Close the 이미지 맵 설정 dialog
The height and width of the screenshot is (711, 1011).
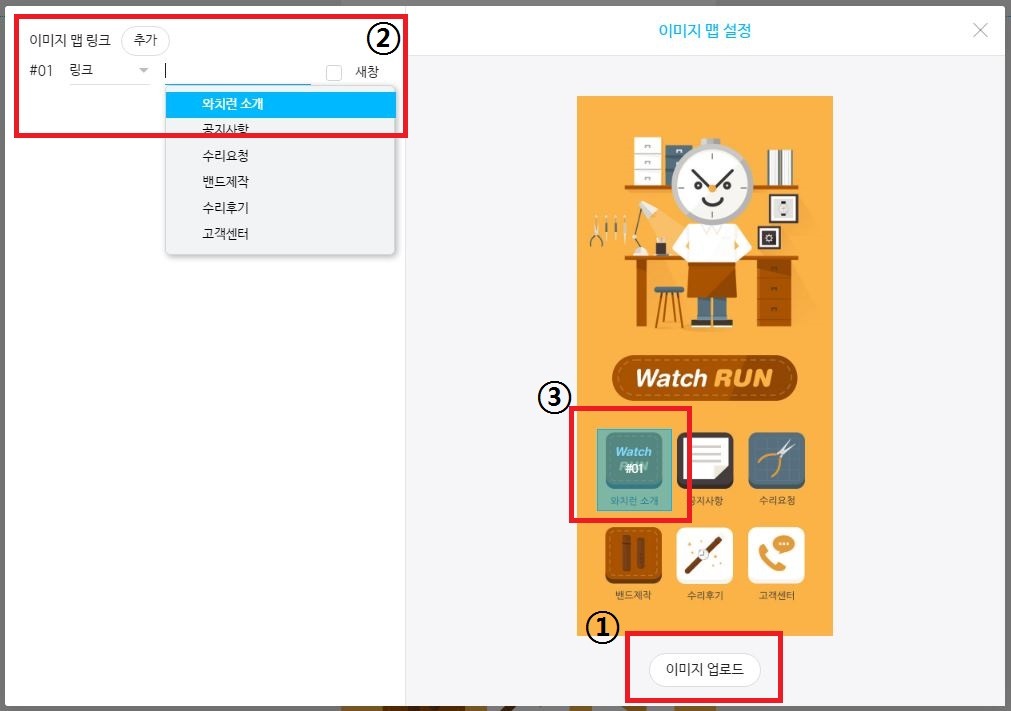980,30
